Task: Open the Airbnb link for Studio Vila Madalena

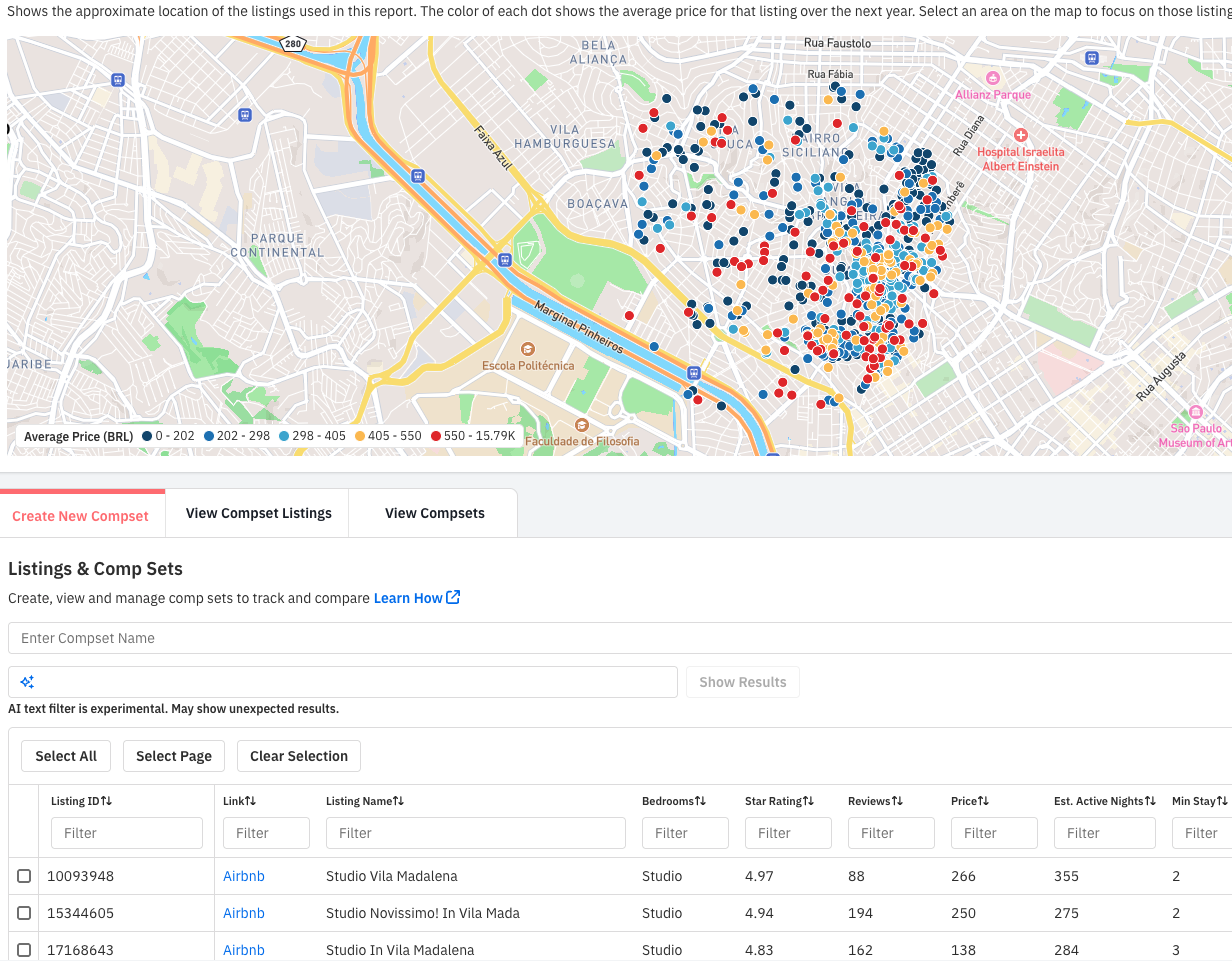Action: pyautogui.click(x=243, y=876)
